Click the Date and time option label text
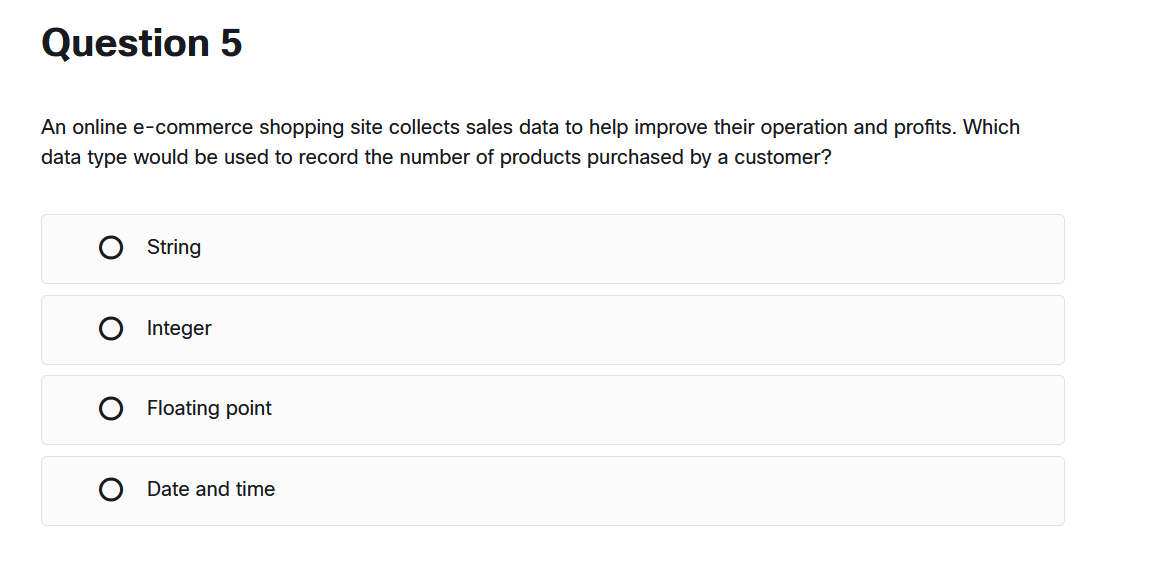 tap(210, 489)
